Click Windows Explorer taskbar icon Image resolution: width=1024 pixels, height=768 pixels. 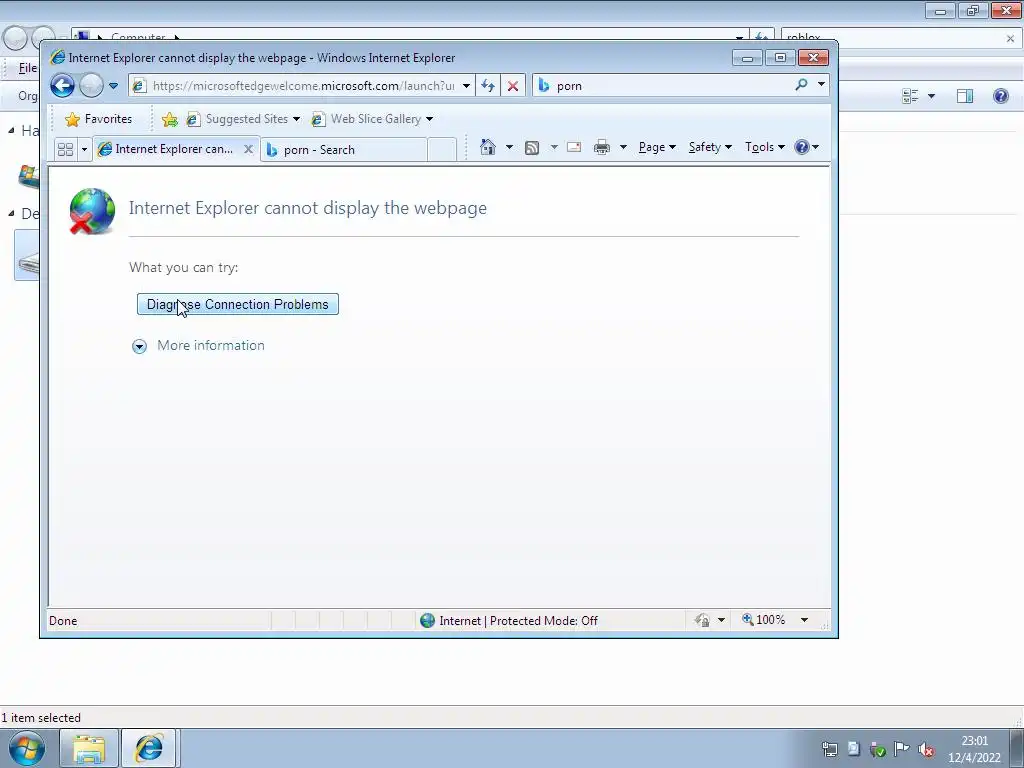(89, 748)
